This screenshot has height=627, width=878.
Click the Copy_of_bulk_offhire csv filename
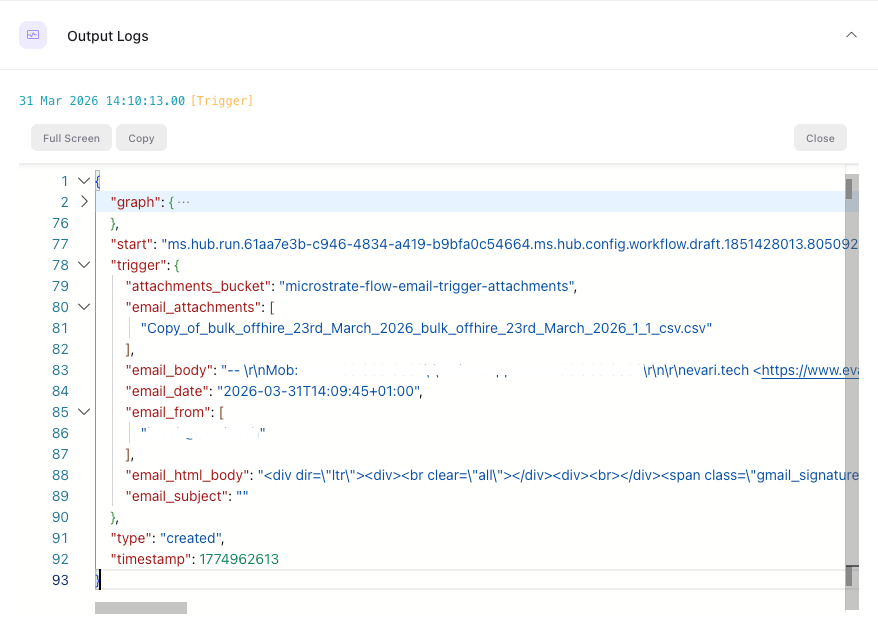pos(426,328)
